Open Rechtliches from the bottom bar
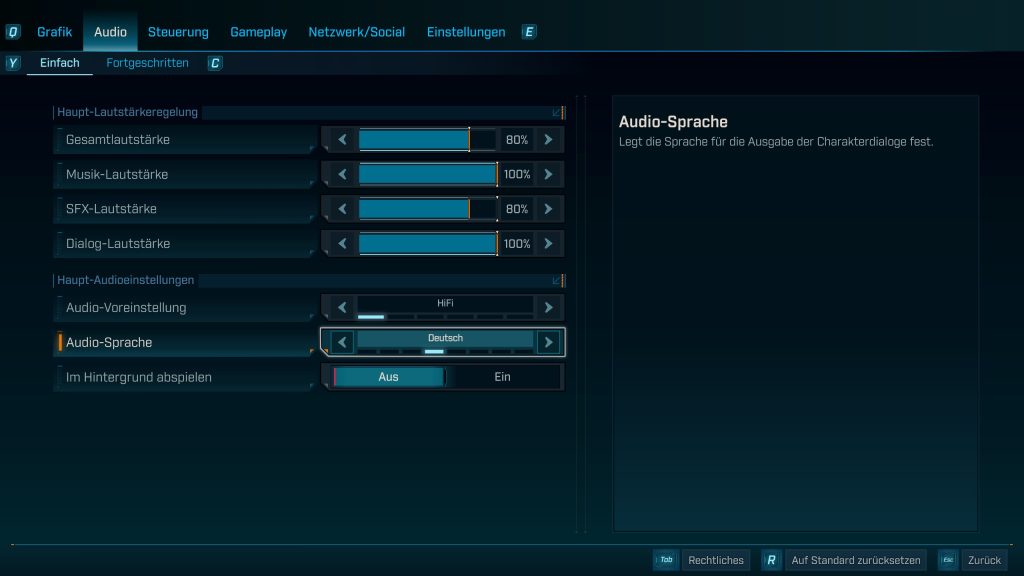The image size is (1024, 576). [716, 560]
